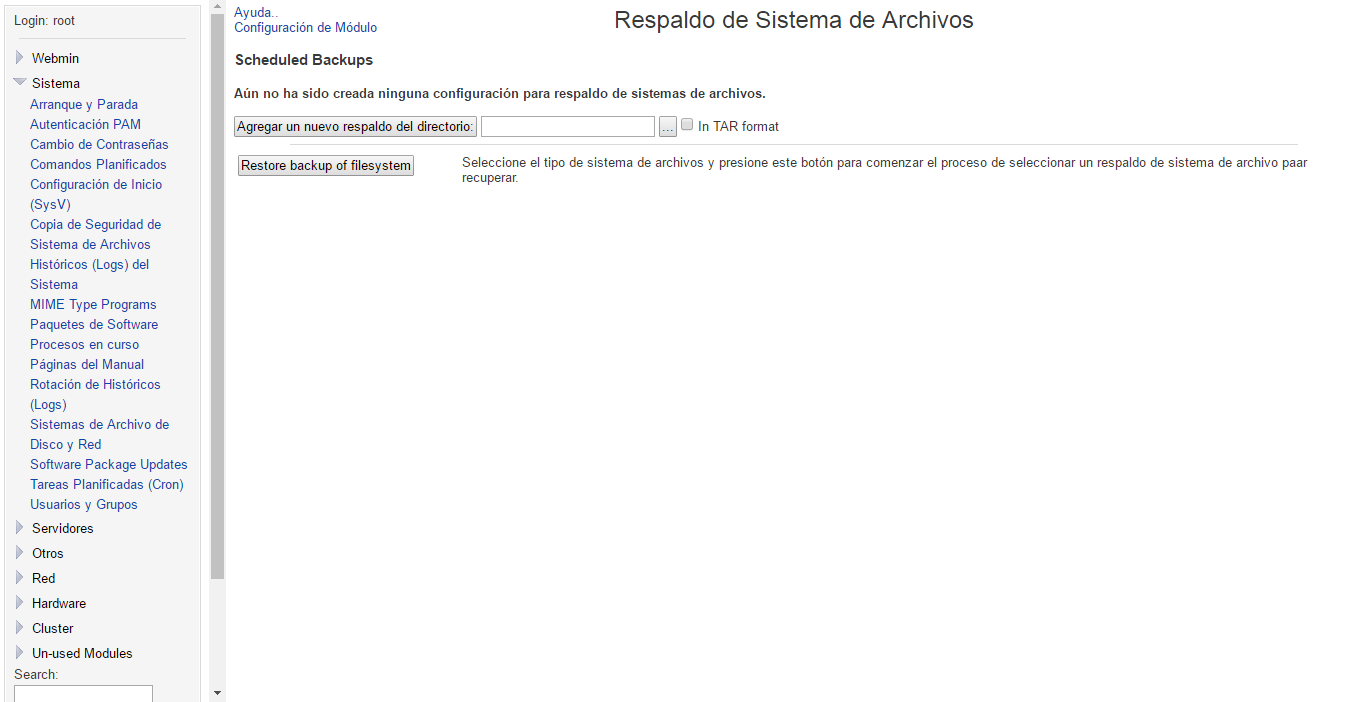The width and height of the screenshot is (1359, 702).
Task: Click the Un-used Modules arrow icon
Action: (19, 653)
